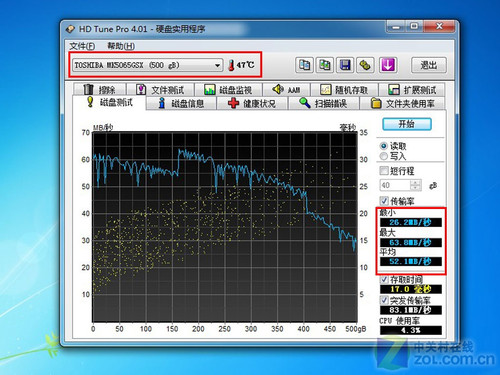Switch to the AAM tab
Image resolution: width=500 pixels, height=375 pixels.
286,90
